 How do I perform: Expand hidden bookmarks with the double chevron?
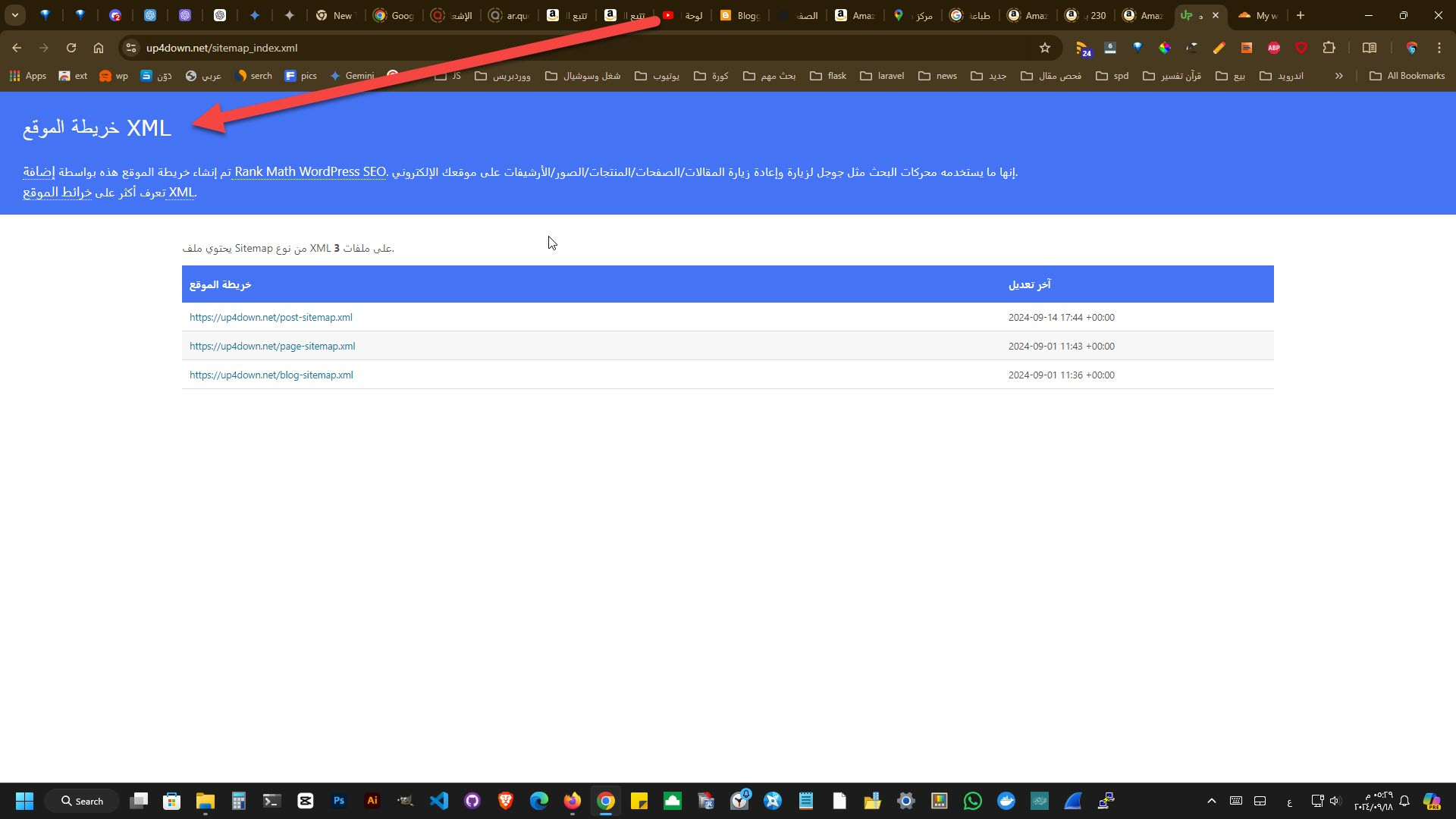pyautogui.click(x=1339, y=76)
